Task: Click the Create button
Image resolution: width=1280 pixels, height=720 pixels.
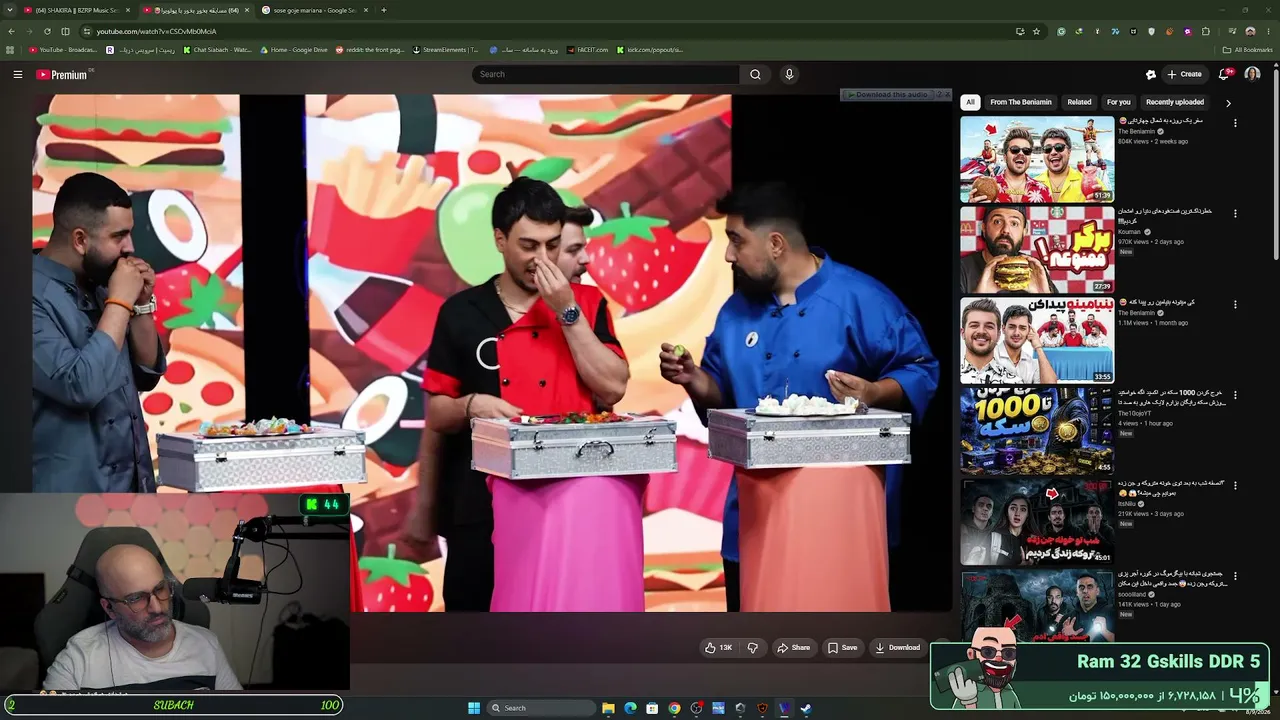Action: pos(1184,74)
